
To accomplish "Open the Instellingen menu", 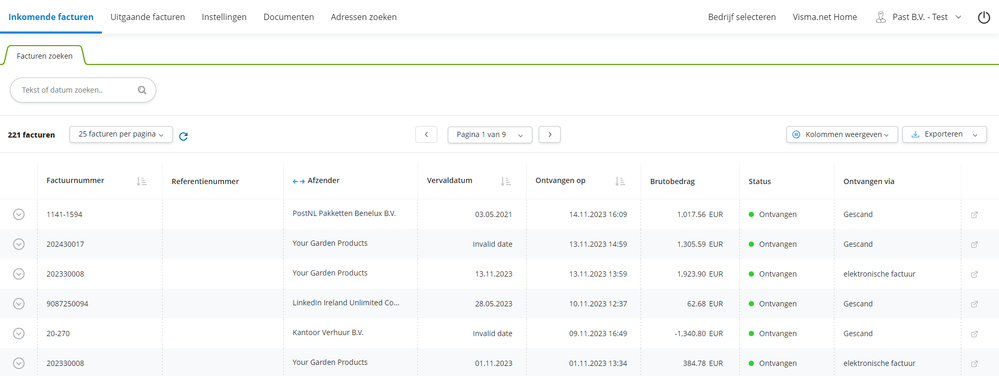I will [224, 17].
